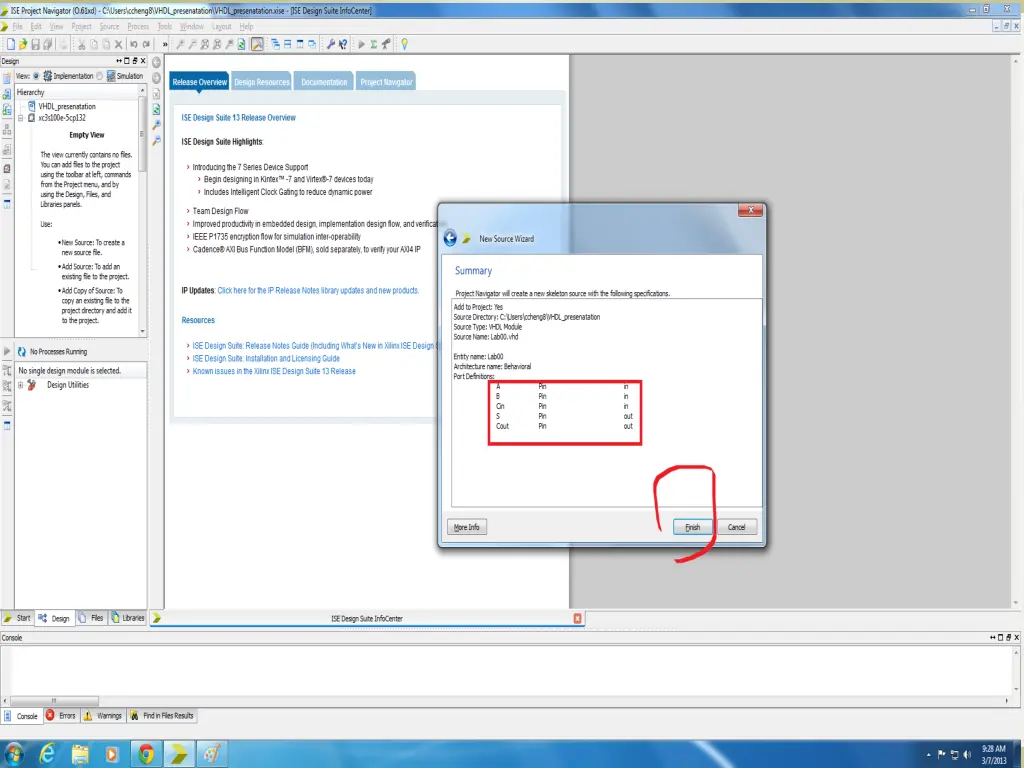Click the console horizontal scrollbar thumb
Image resolution: width=1024 pixels, height=768 pixels.
point(54,701)
